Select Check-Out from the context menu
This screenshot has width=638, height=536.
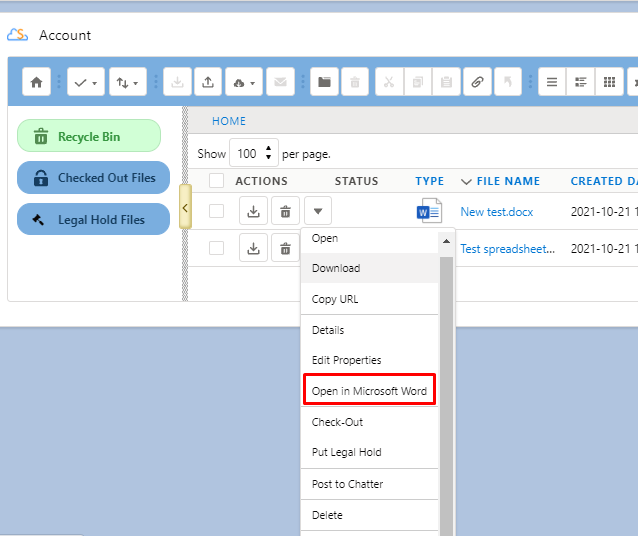click(x=337, y=422)
